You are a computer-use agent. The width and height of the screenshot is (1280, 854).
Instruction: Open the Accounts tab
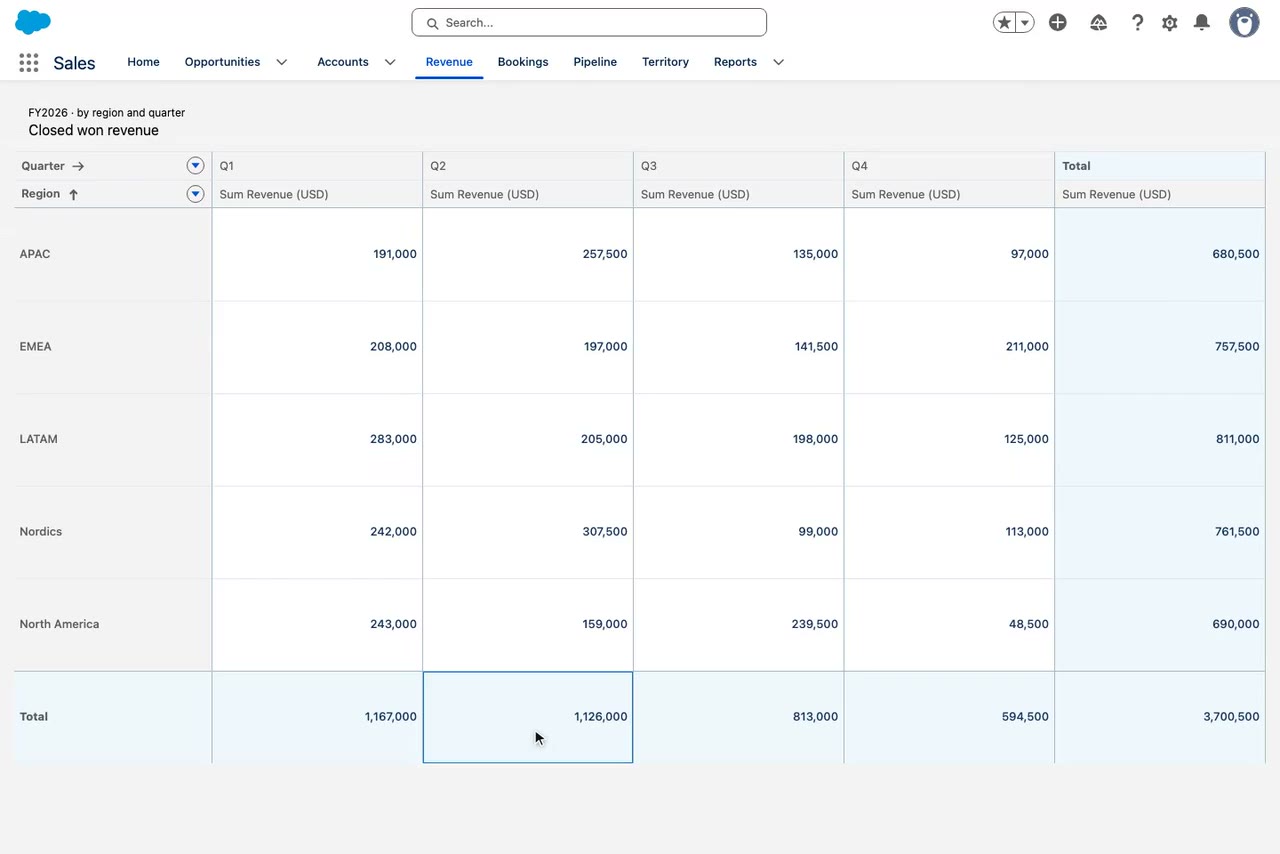pyautogui.click(x=343, y=62)
